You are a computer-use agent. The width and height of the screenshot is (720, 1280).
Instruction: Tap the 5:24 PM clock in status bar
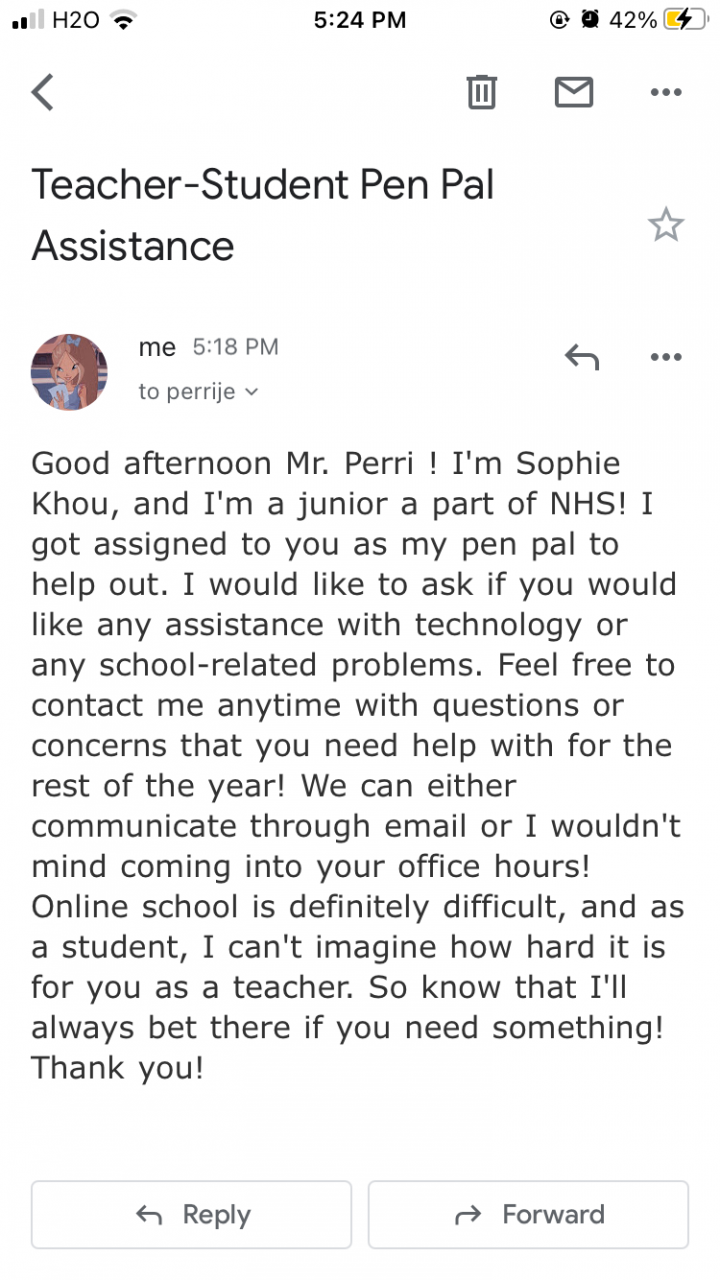(360, 20)
